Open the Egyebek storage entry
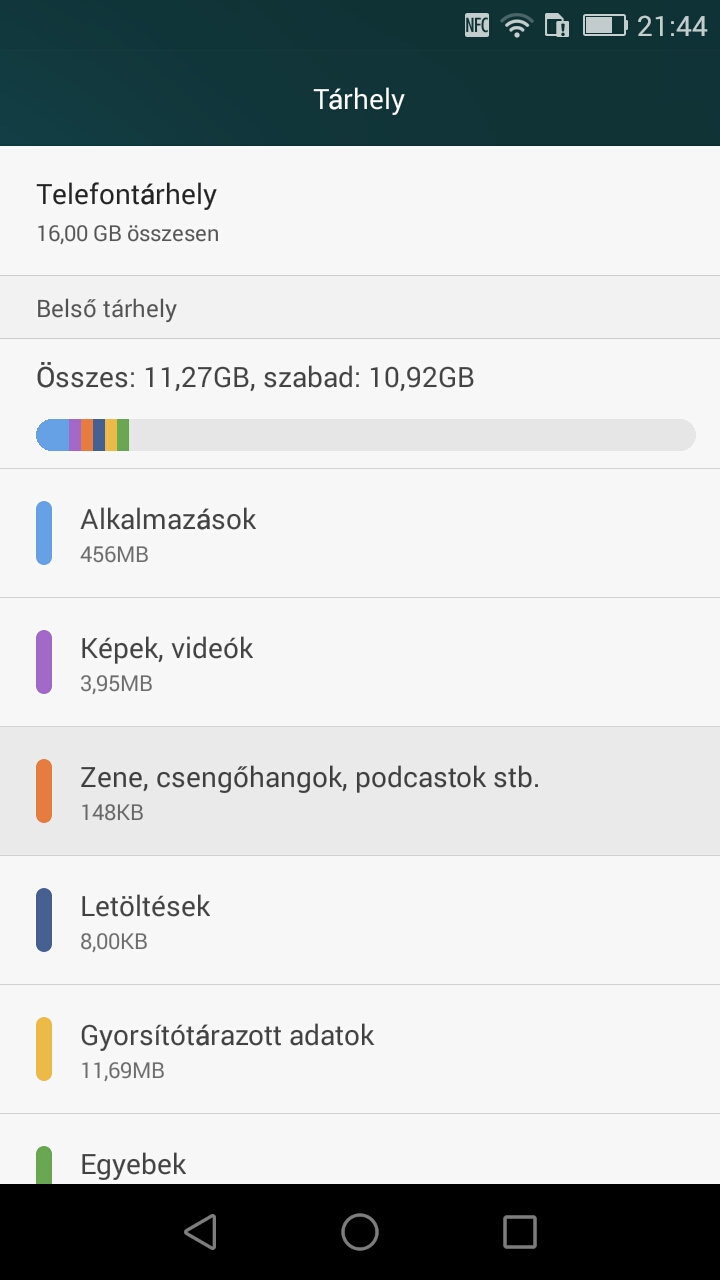Image resolution: width=720 pixels, height=1280 pixels. 360,1165
